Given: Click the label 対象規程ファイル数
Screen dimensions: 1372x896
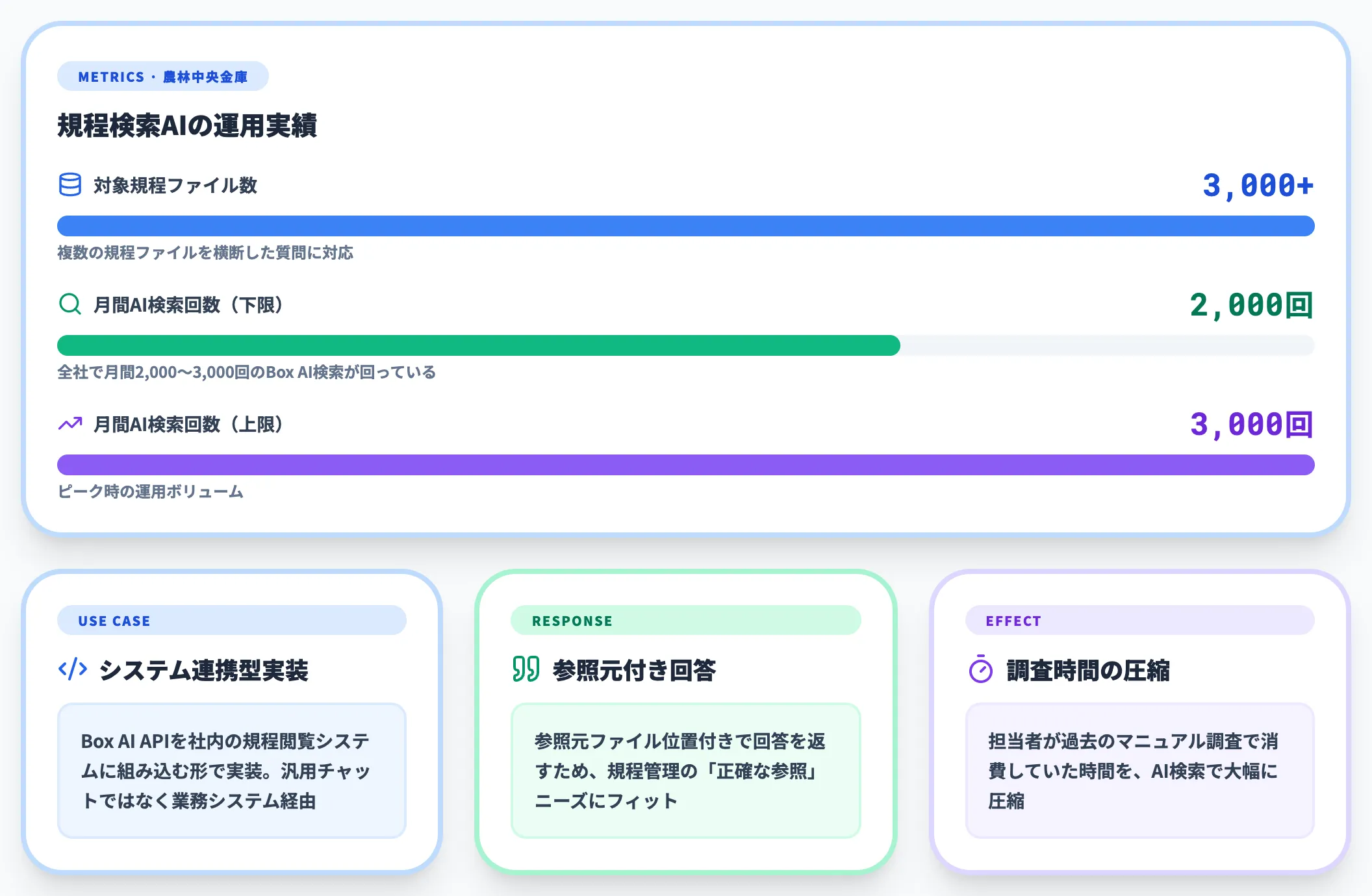Looking at the screenshot, I should (175, 185).
